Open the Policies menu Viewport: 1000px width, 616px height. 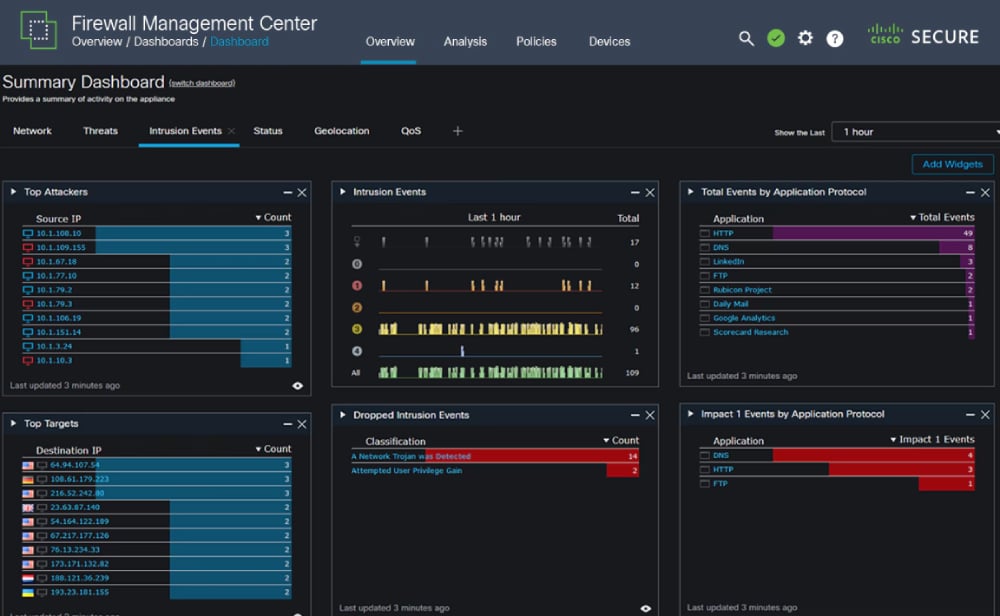point(536,42)
